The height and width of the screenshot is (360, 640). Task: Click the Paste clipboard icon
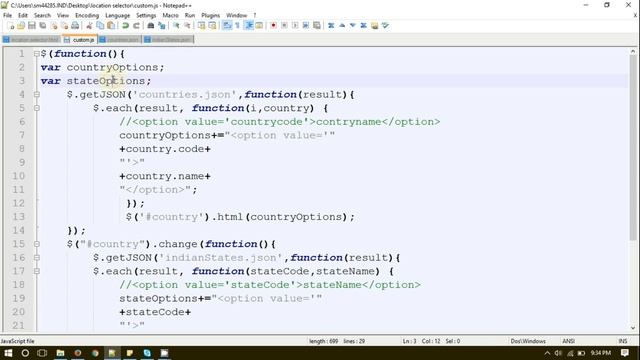pyautogui.click(x=111, y=26)
